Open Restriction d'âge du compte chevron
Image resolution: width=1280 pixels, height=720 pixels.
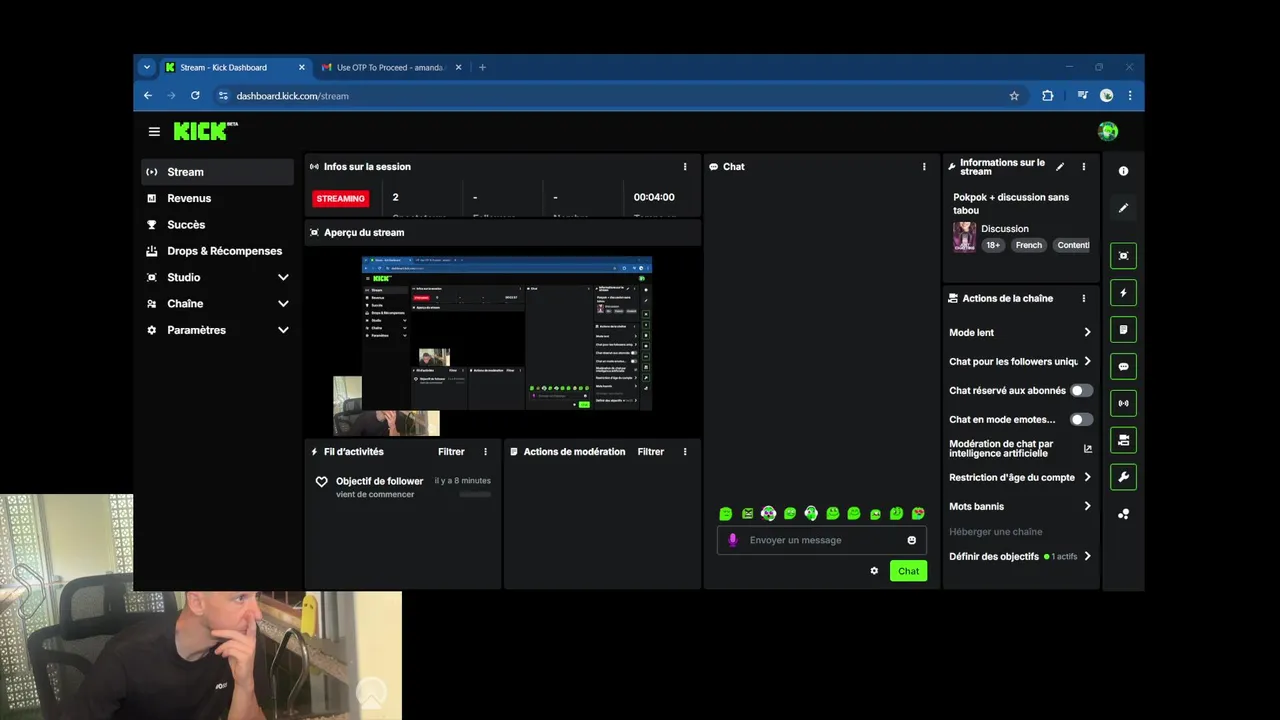pos(1087,478)
